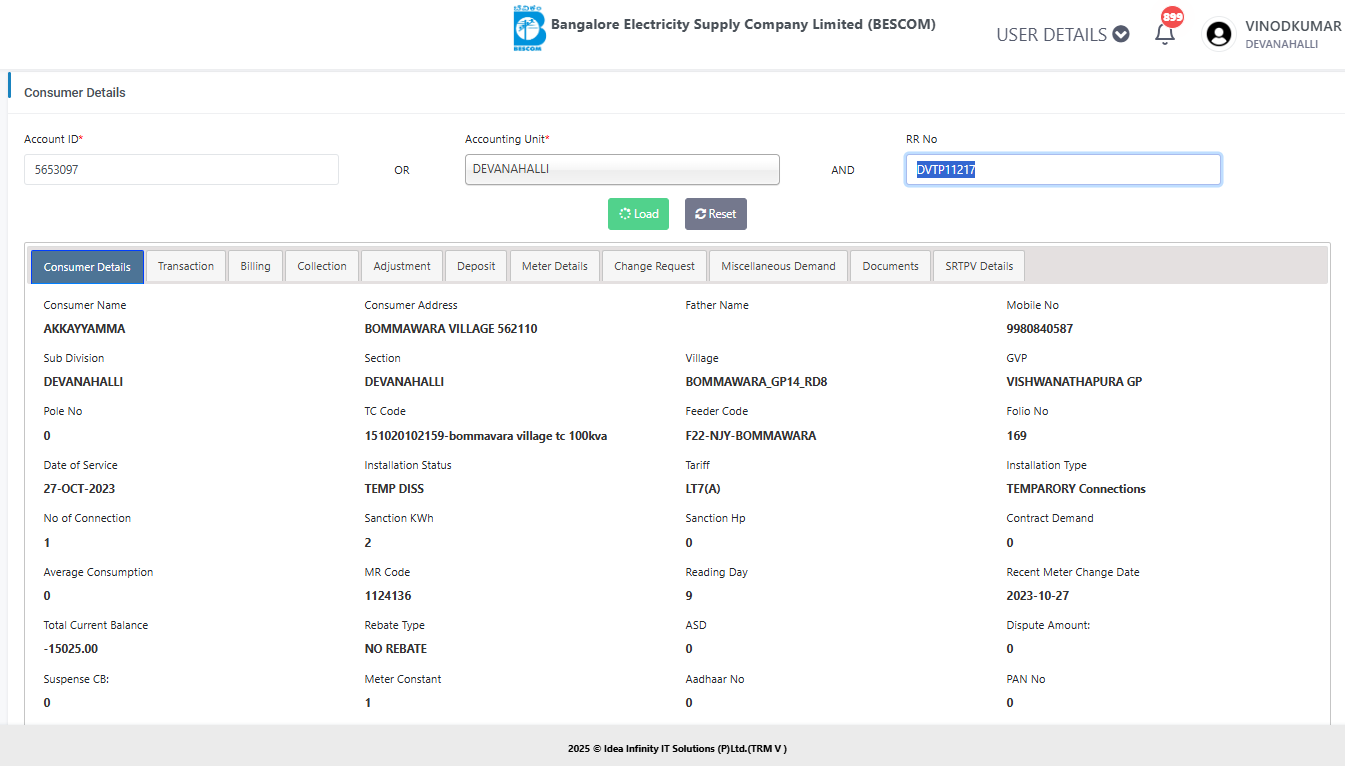Viewport: 1345px width, 766px height.
Task: Open the Change Request tab
Action: pyautogui.click(x=654, y=266)
